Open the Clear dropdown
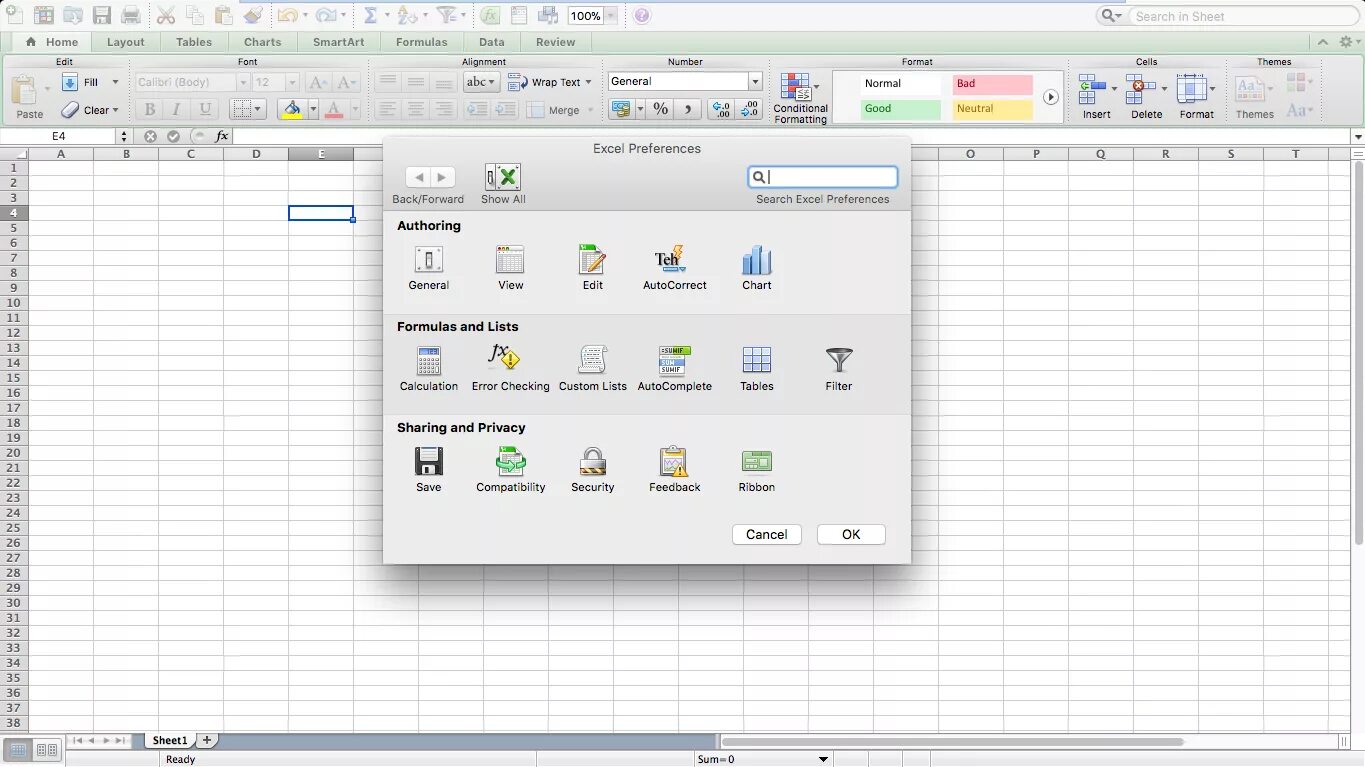The width and height of the screenshot is (1365, 767). pos(115,110)
